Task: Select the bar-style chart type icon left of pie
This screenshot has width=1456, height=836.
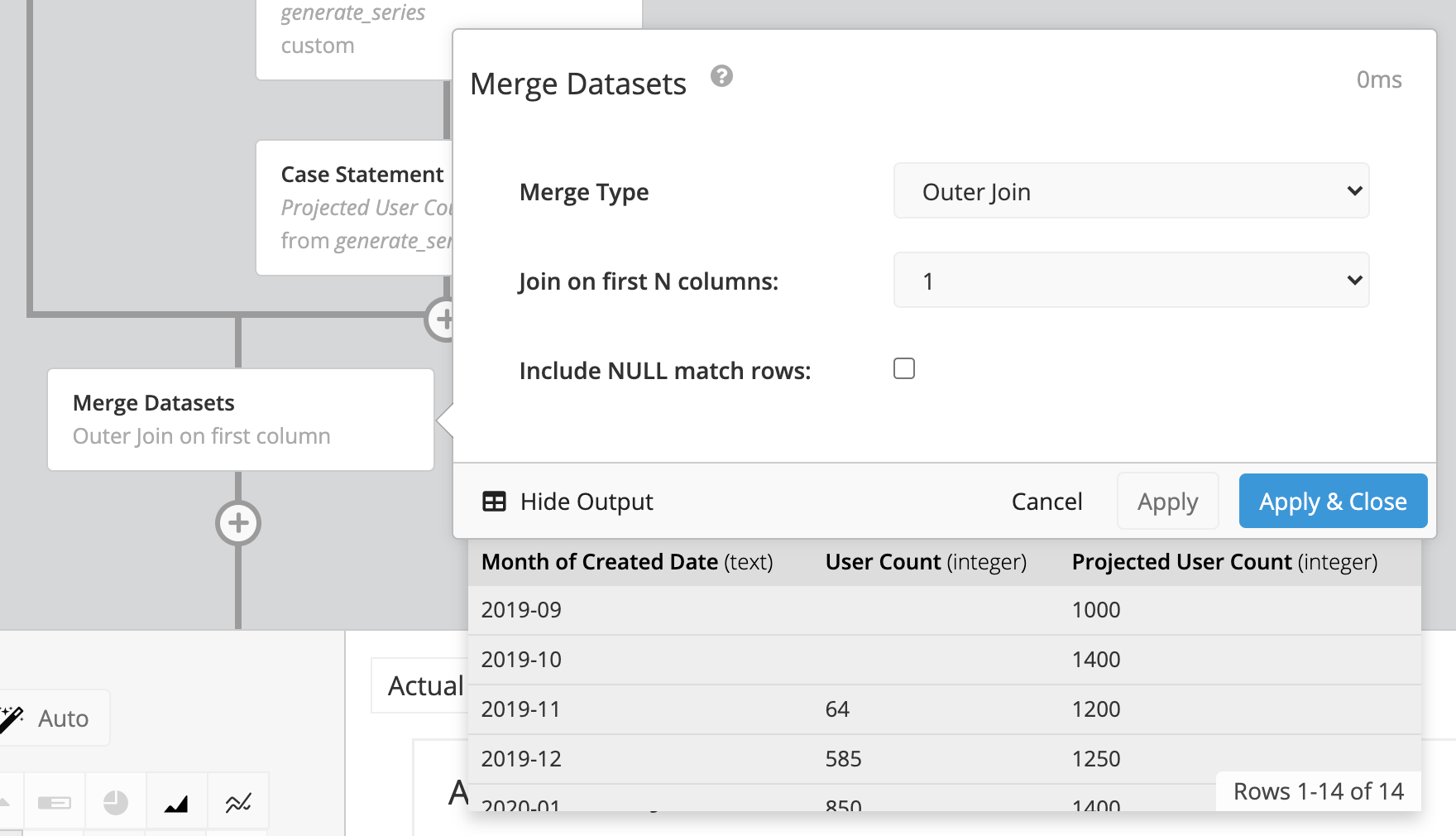Action: [x=55, y=803]
